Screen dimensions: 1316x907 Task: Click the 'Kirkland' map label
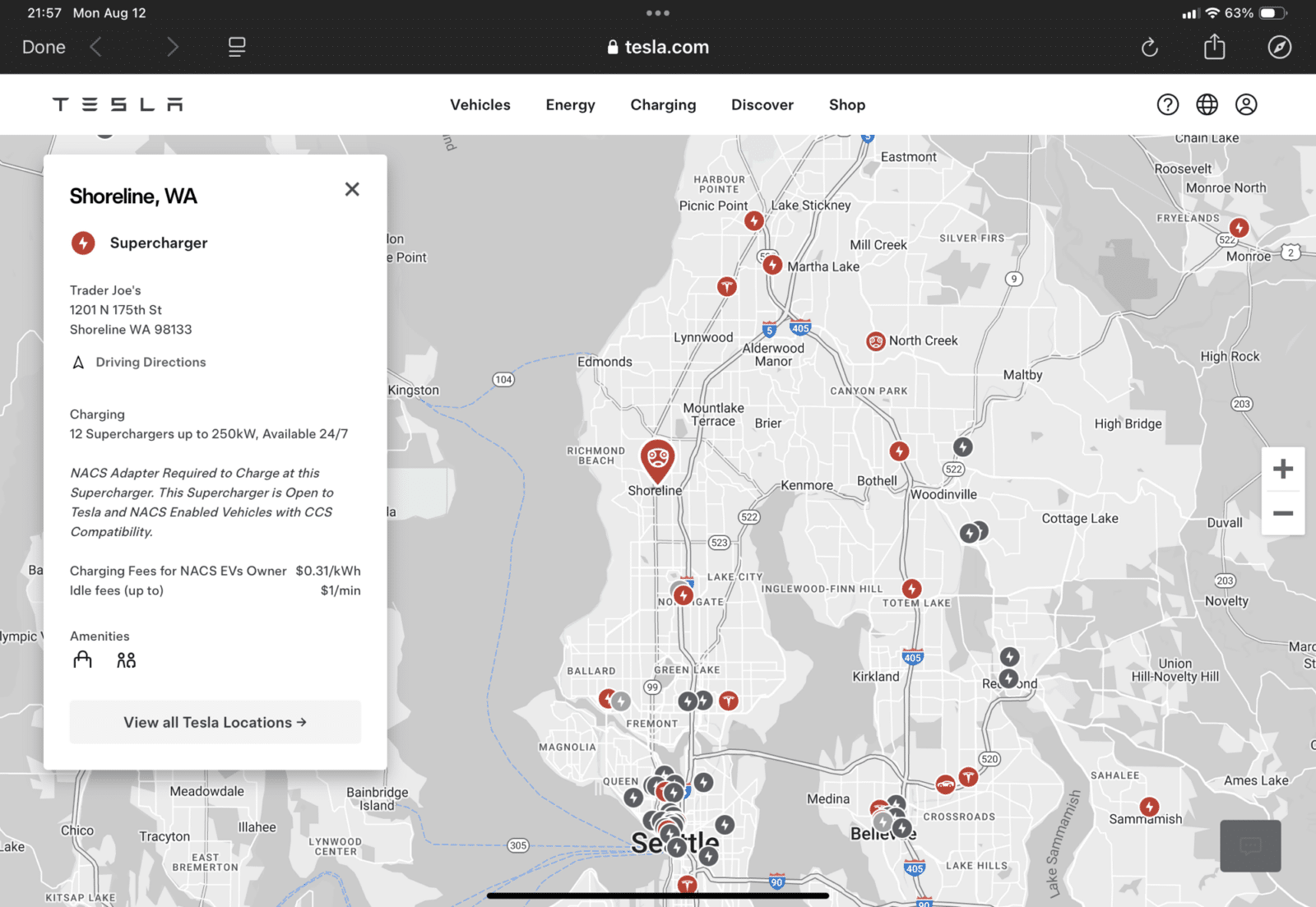tap(876, 677)
